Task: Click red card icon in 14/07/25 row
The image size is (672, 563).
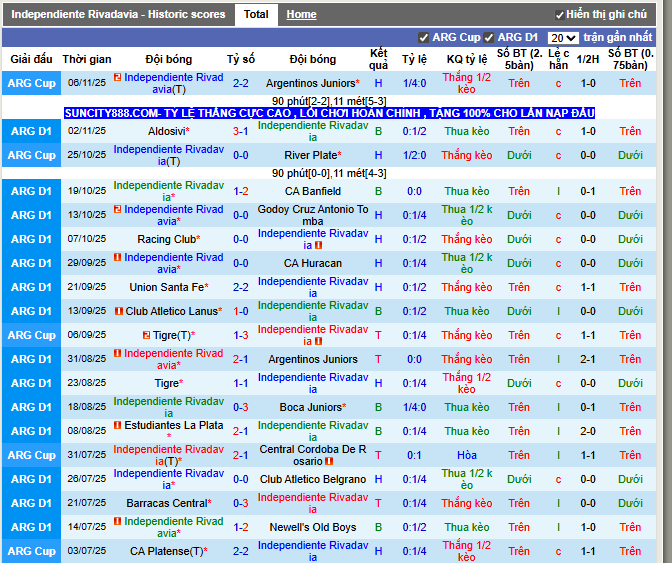Action: pyautogui.click(x=117, y=521)
